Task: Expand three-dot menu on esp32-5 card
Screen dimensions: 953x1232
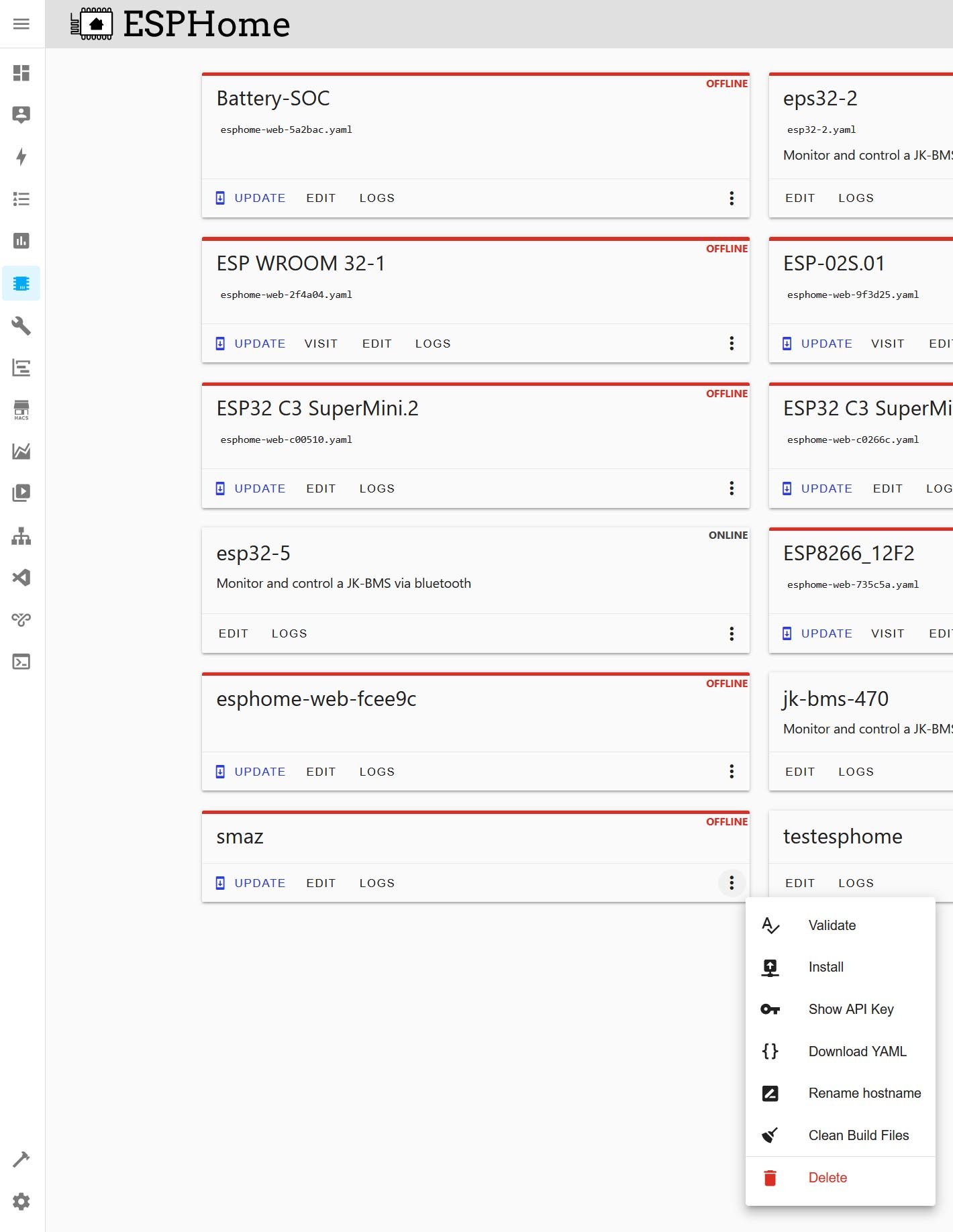Action: (x=732, y=633)
